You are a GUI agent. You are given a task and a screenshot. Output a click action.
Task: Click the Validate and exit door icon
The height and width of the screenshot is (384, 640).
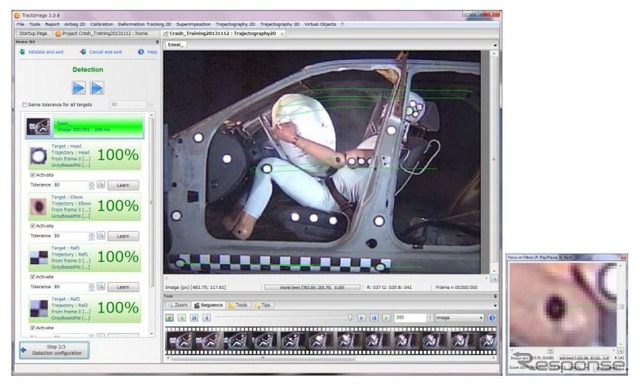point(22,52)
